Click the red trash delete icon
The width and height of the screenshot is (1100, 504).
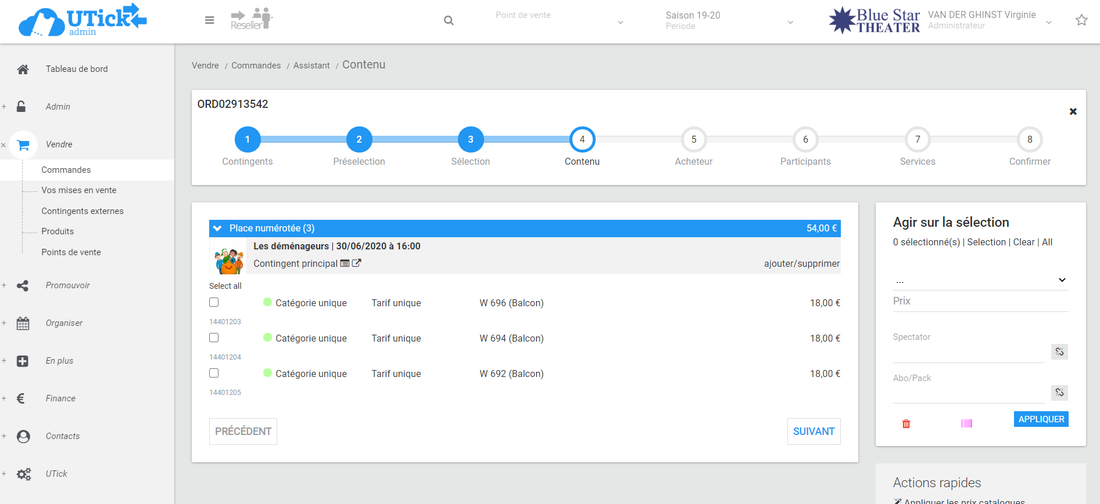point(906,423)
